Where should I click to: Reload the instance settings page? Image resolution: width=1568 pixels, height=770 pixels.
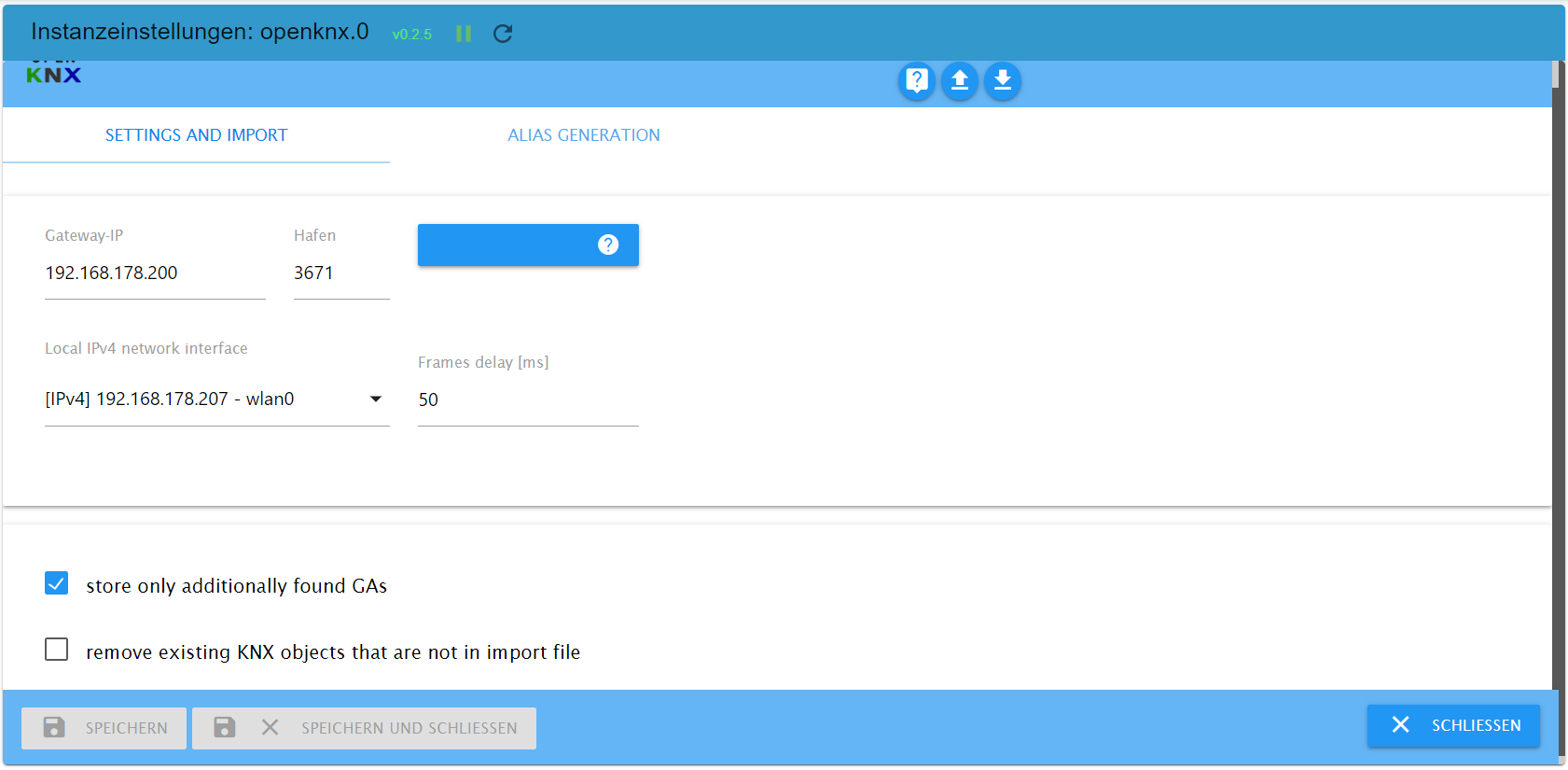coord(503,34)
